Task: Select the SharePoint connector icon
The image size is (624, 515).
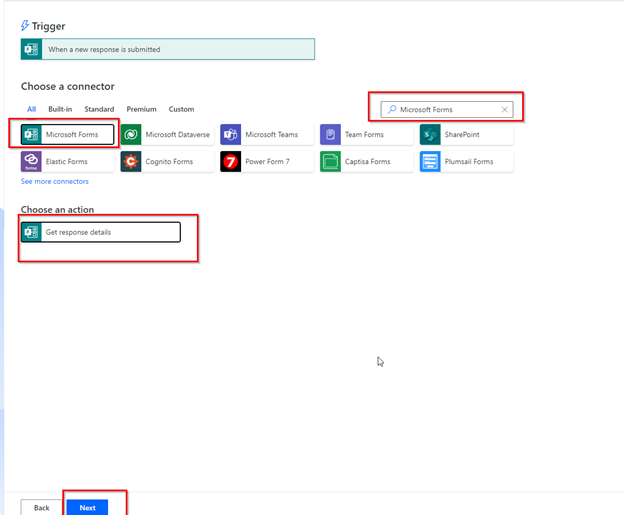Action: 430,135
